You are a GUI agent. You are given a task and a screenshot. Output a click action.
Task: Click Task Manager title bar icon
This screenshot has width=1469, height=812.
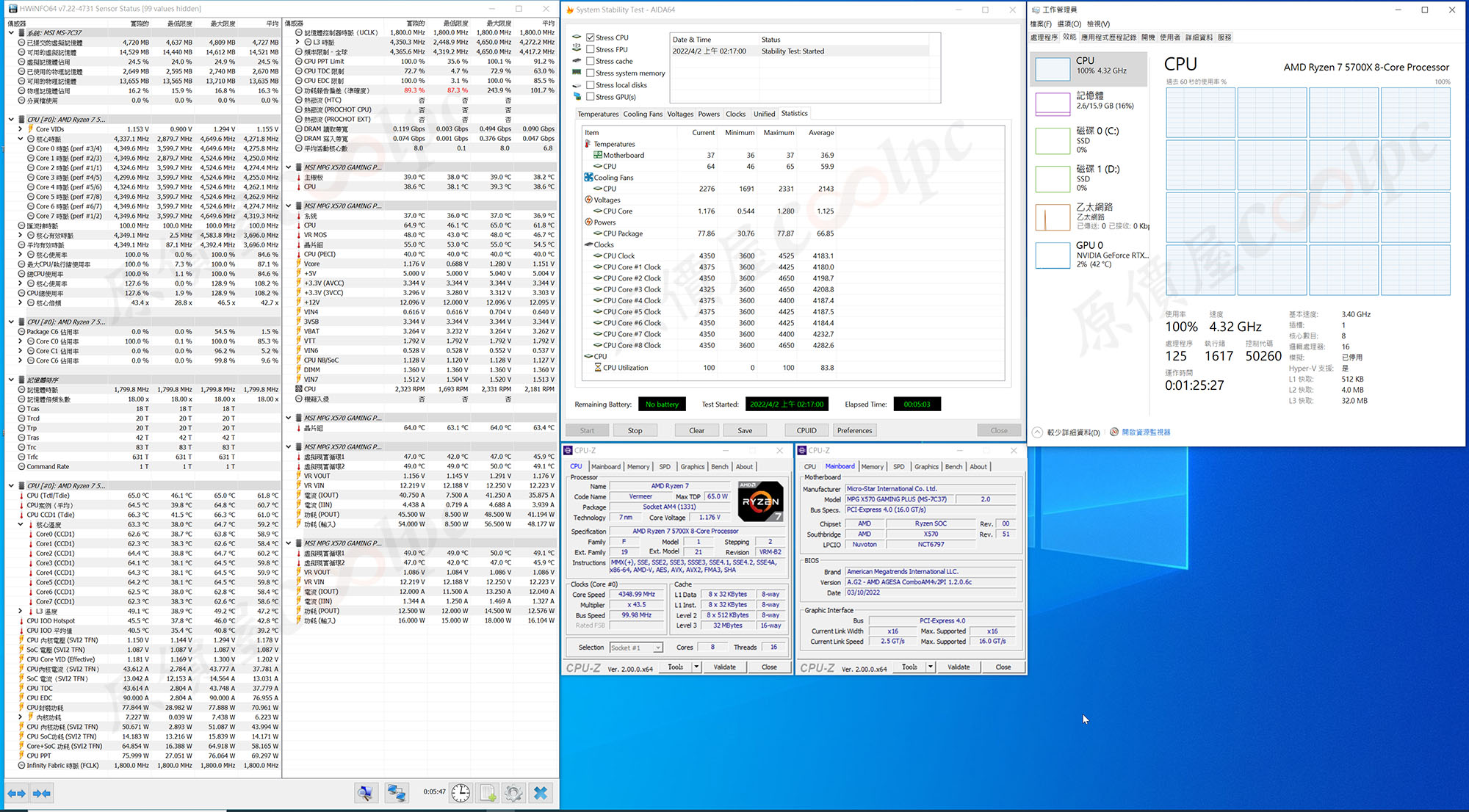(1036, 10)
